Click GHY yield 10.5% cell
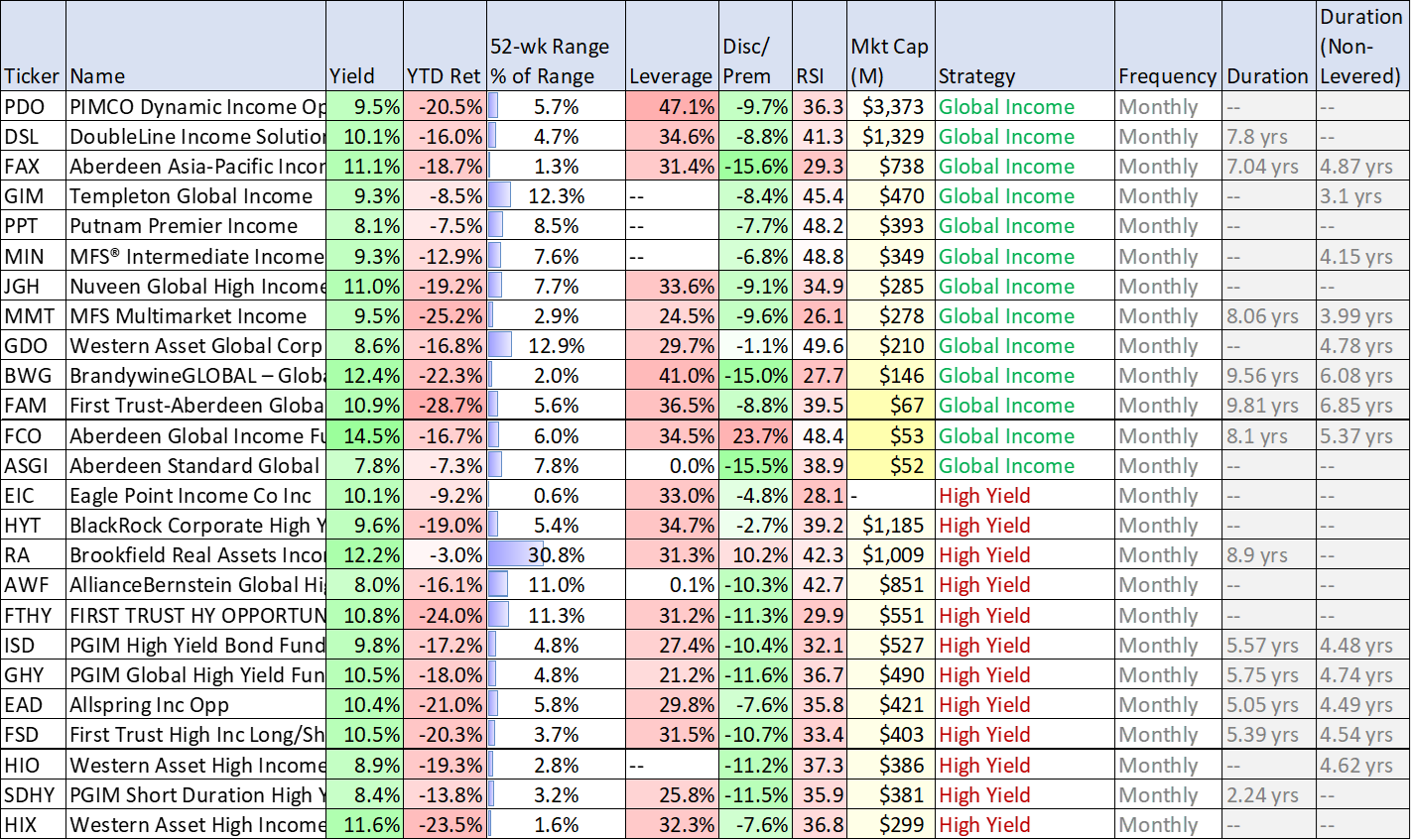 (x=364, y=675)
